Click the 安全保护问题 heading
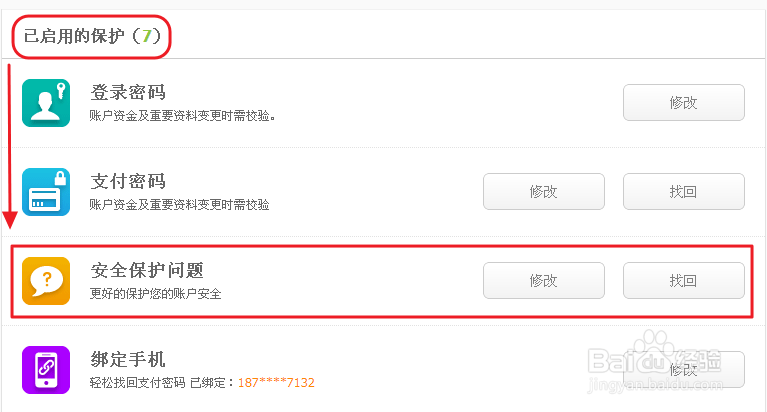Screen dimensions: 767x412 [x=148, y=270]
